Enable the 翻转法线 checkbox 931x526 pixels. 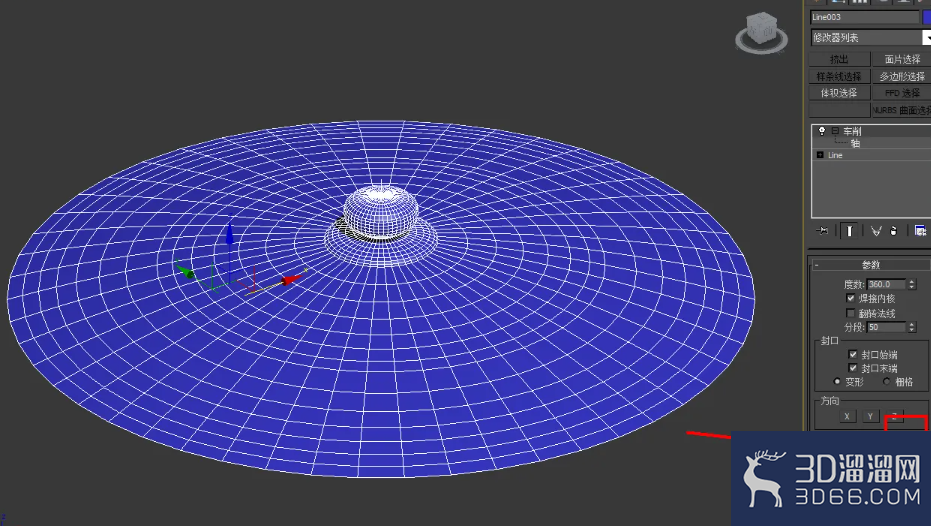coord(850,313)
